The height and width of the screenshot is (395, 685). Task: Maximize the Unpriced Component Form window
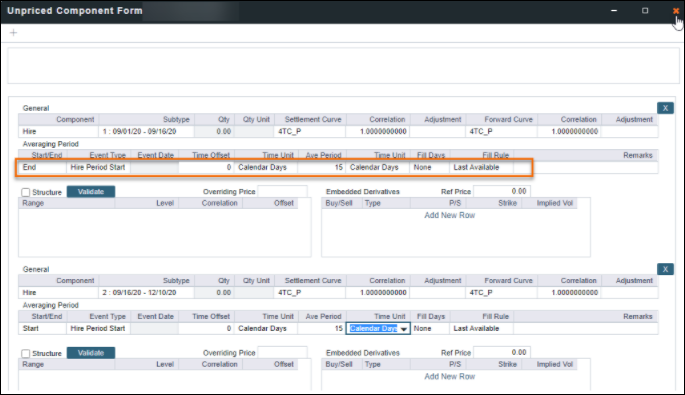pyautogui.click(x=645, y=10)
